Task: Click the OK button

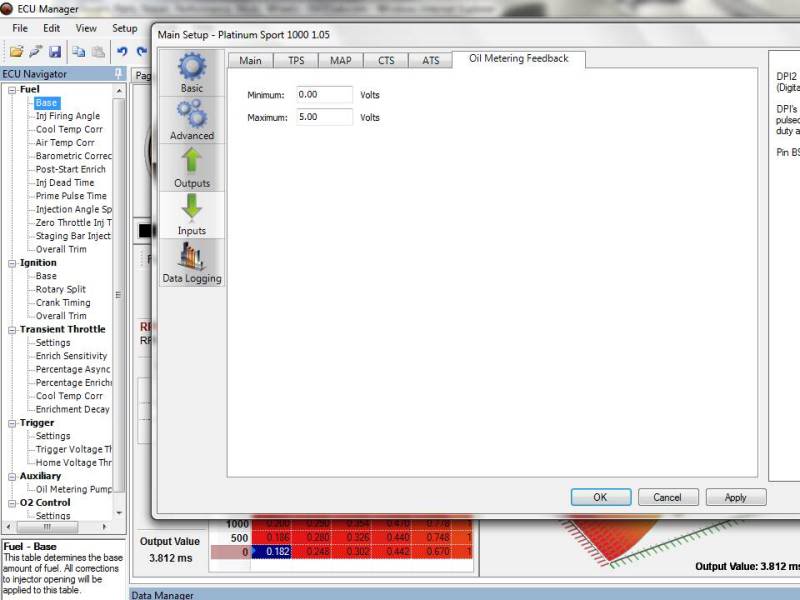Action: click(x=601, y=497)
